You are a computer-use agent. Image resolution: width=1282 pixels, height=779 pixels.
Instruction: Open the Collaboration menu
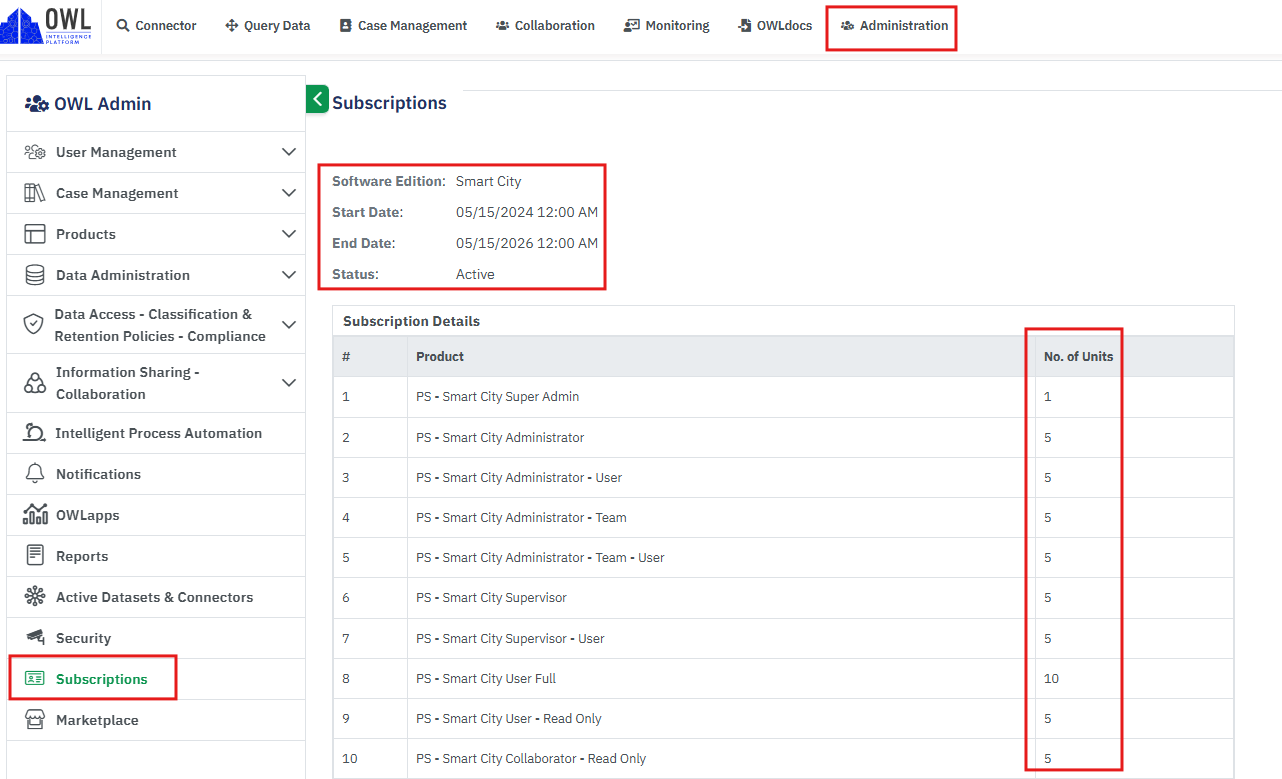545,26
